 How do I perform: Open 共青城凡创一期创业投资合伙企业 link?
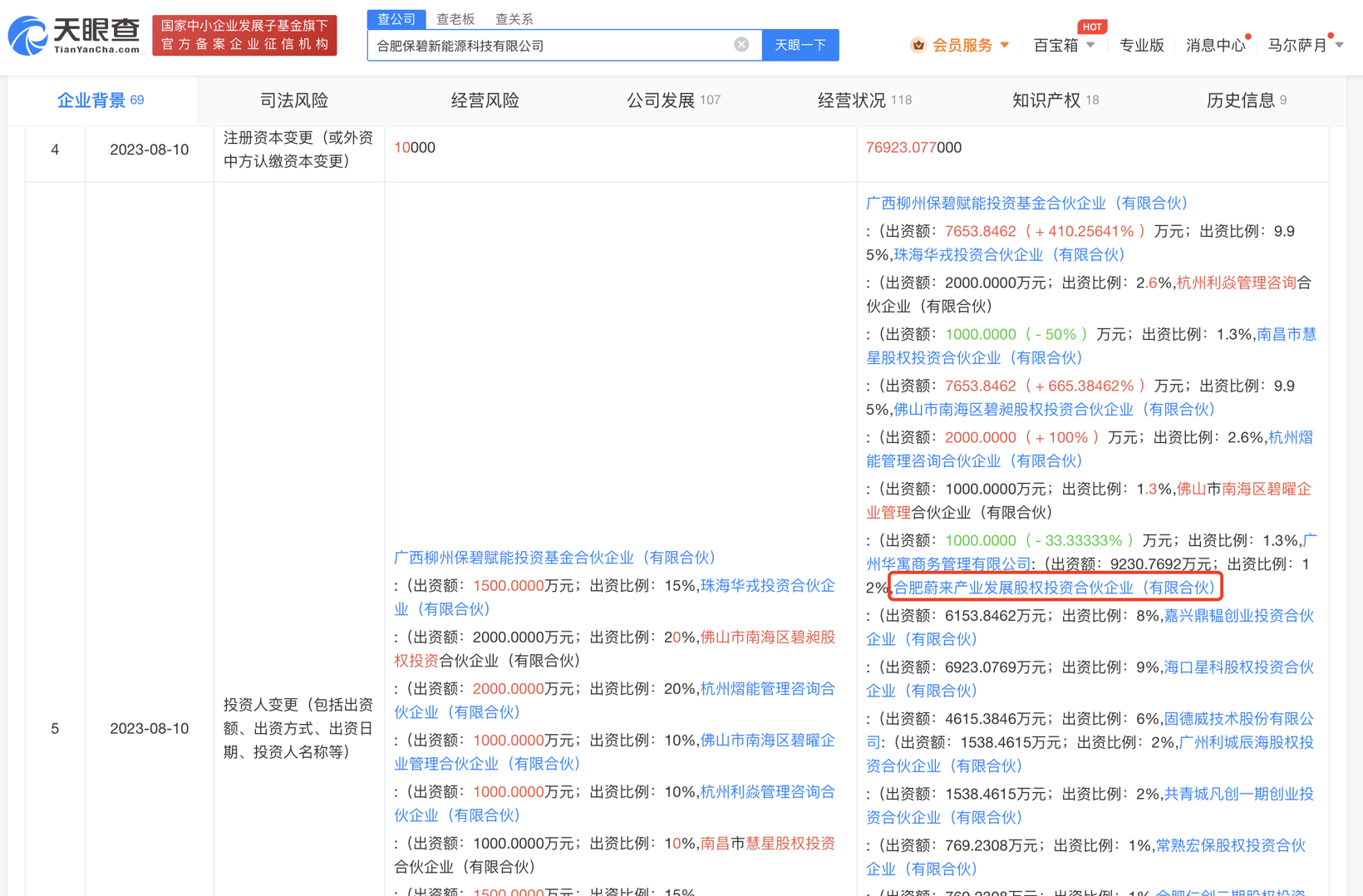1090,805
